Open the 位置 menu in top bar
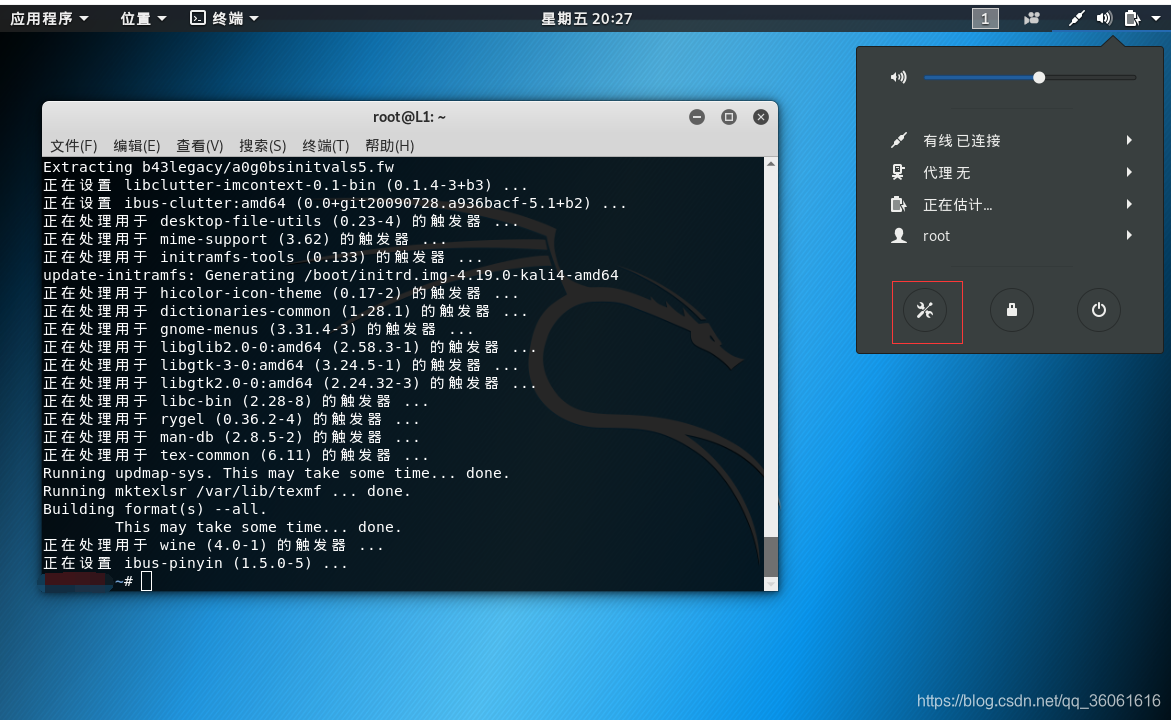Viewport: 1171px width, 720px height. 143,19
